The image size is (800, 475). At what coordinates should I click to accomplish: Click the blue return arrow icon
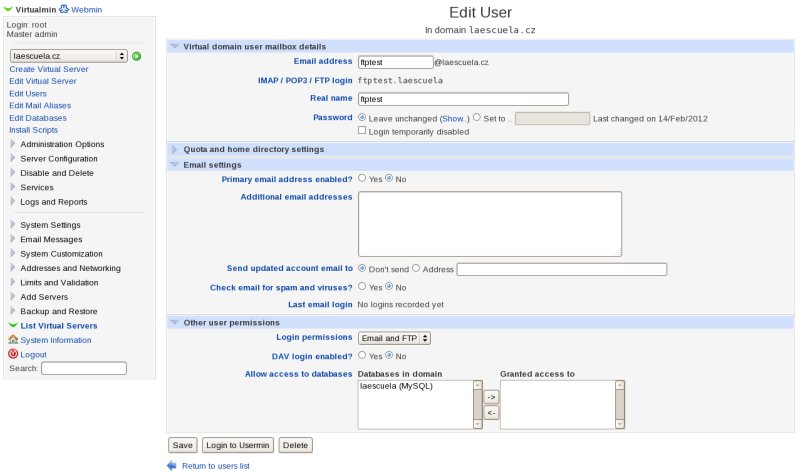coord(172,466)
